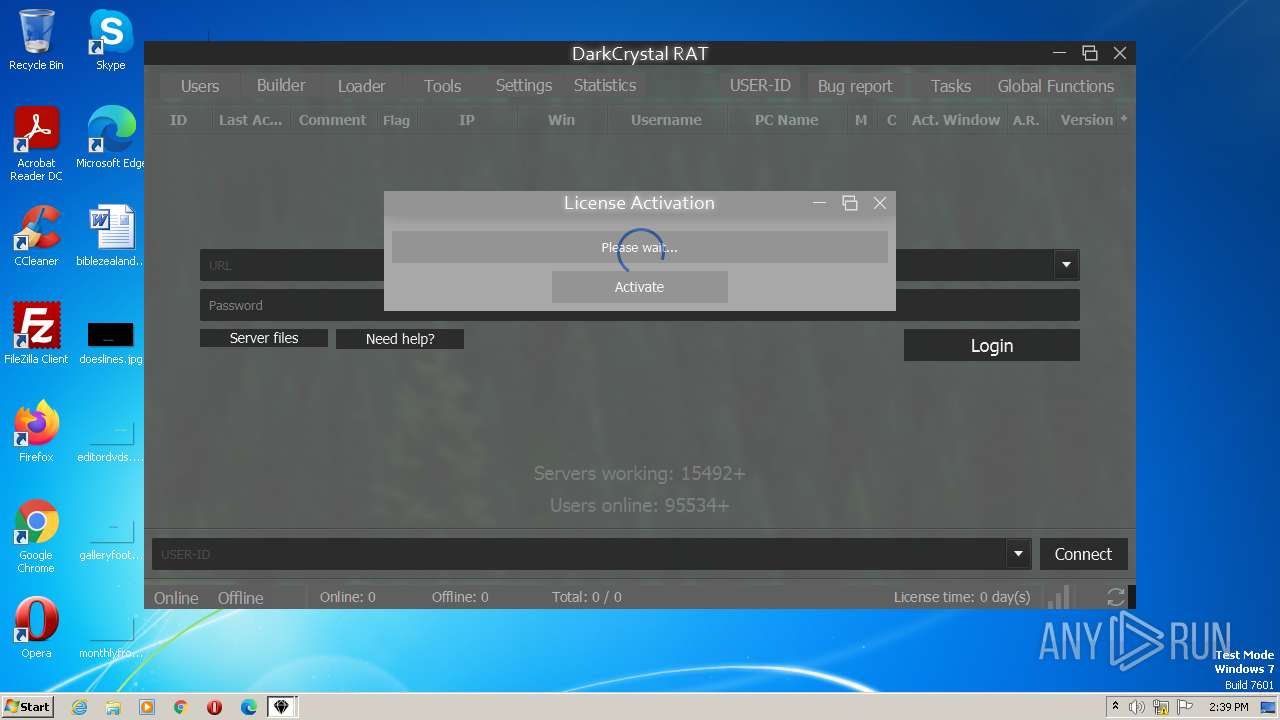Open the Tools tab
This screenshot has width=1280, height=720.
(x=442, y=86)
